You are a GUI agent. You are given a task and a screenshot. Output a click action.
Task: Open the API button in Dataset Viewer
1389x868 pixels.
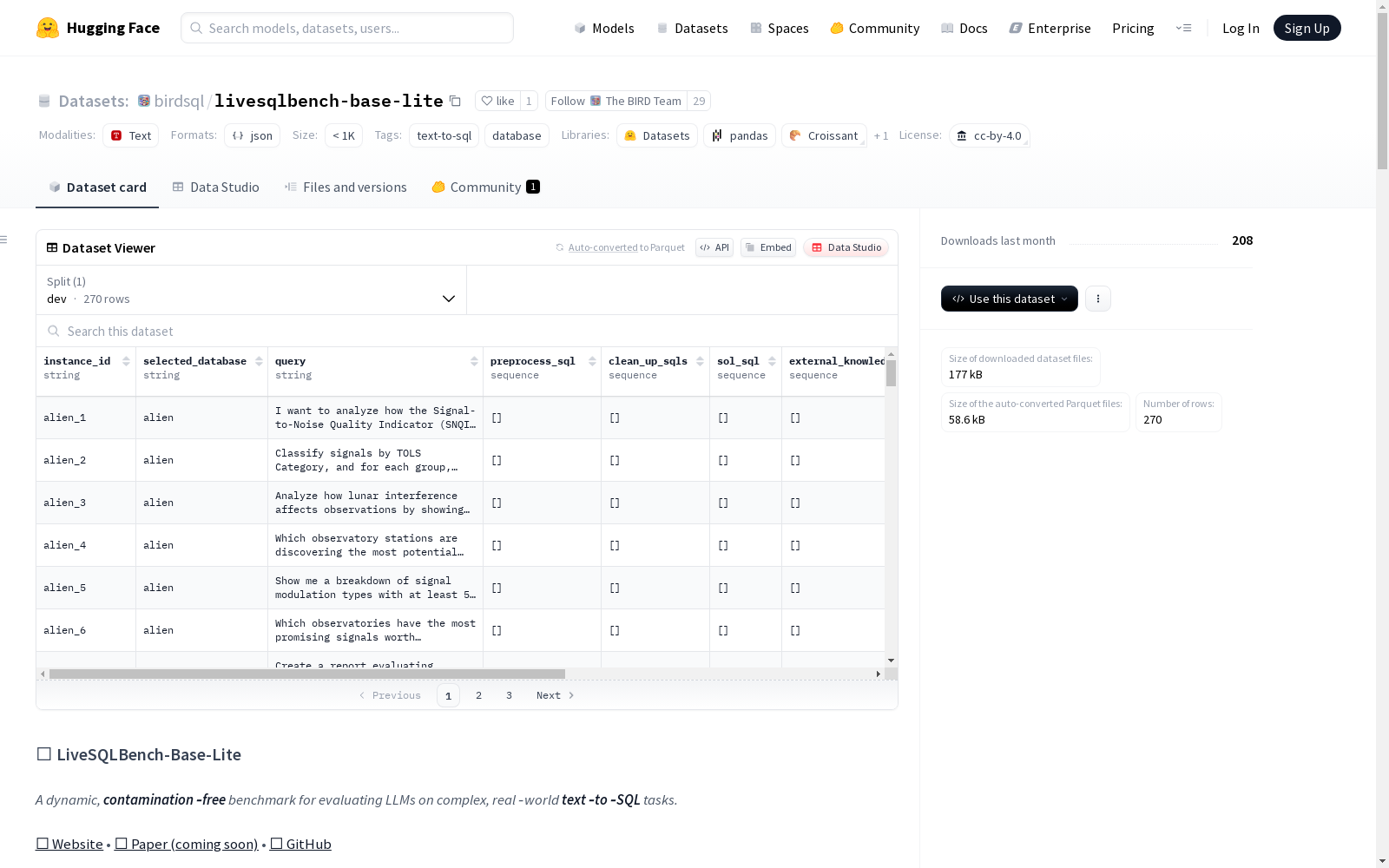714,247
